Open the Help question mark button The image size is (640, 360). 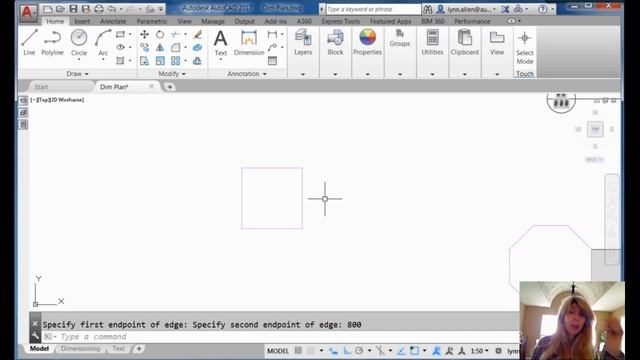pyautogui.click(x=542, y=9)
